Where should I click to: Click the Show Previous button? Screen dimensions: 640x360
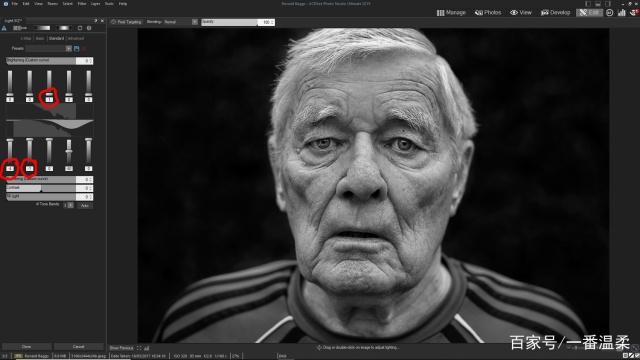[122, 348]
